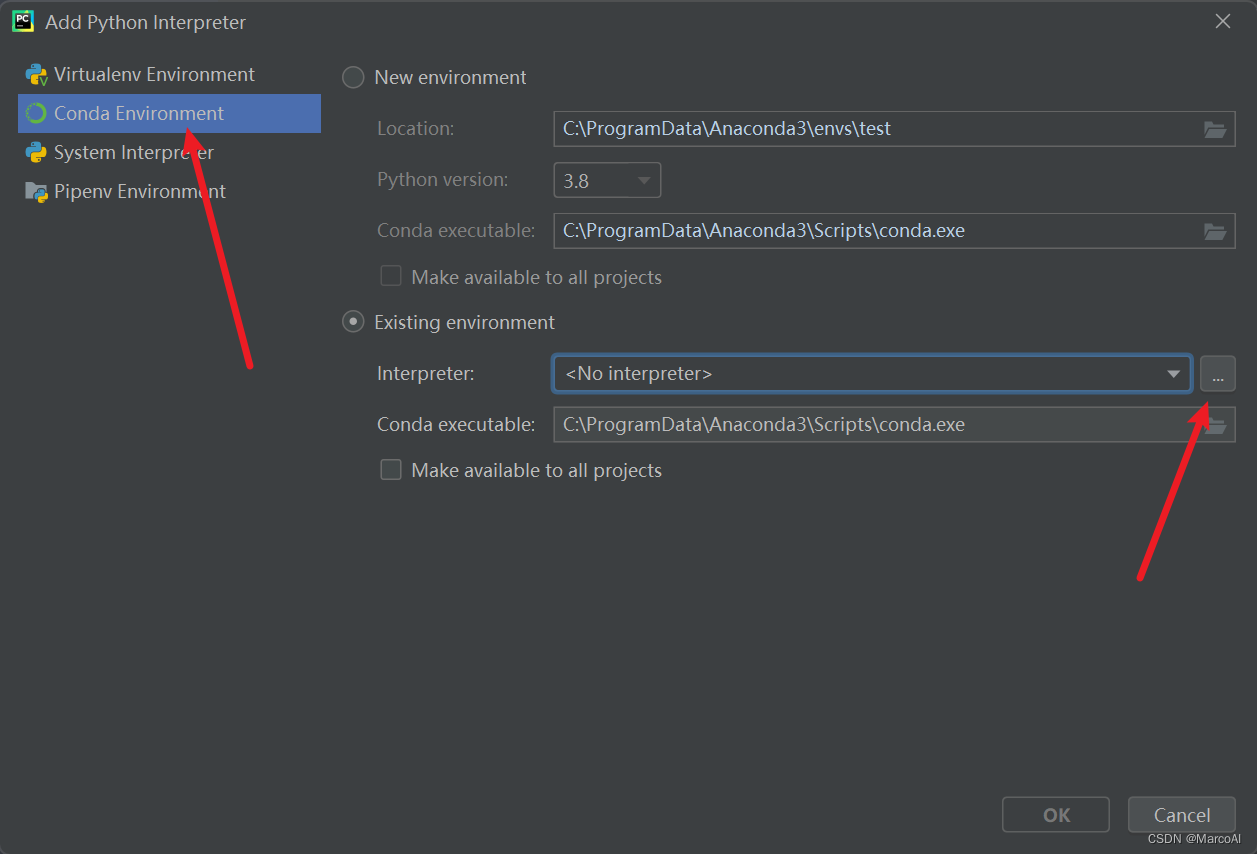The image size is (1257, 854).
Task: Close the Add Python Interpreter dialog
Action: coord(1222,21)
